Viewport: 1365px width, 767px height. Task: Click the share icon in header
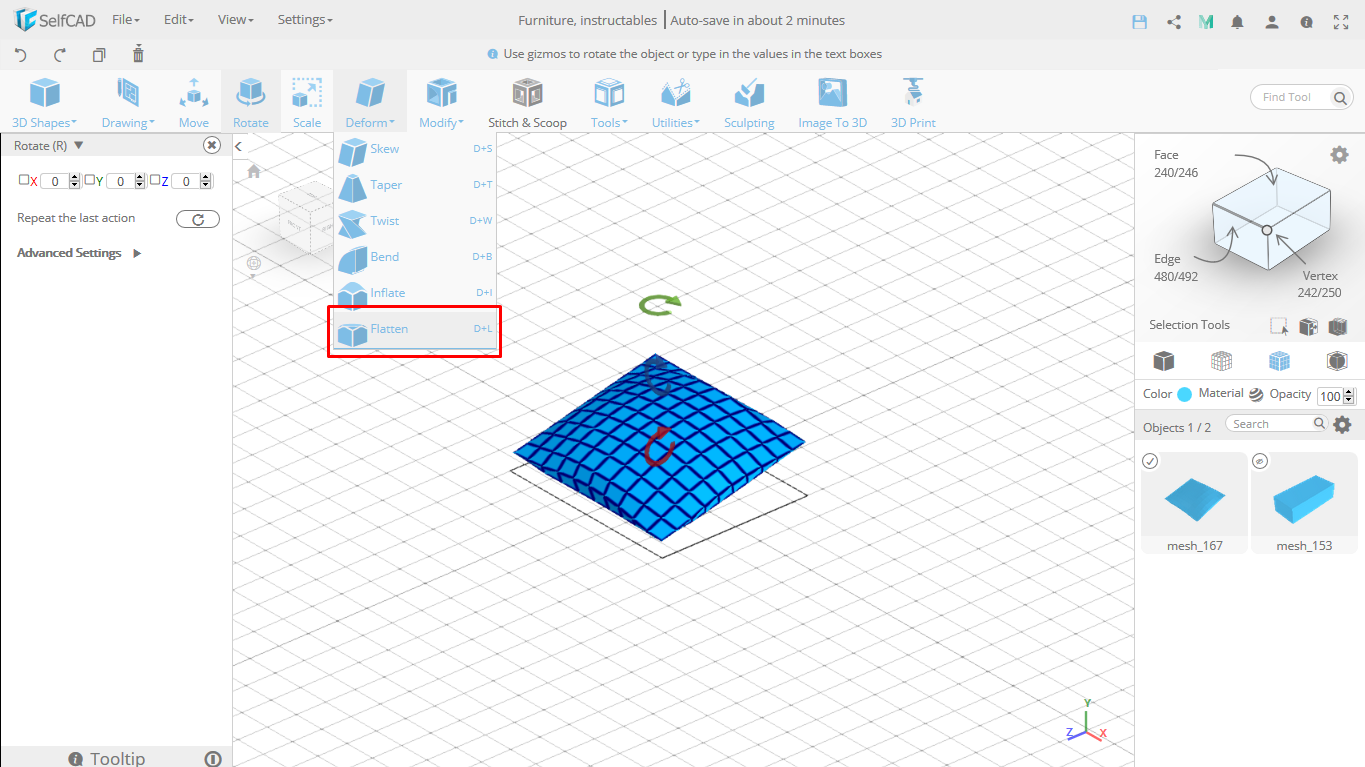pos(1174,21)
